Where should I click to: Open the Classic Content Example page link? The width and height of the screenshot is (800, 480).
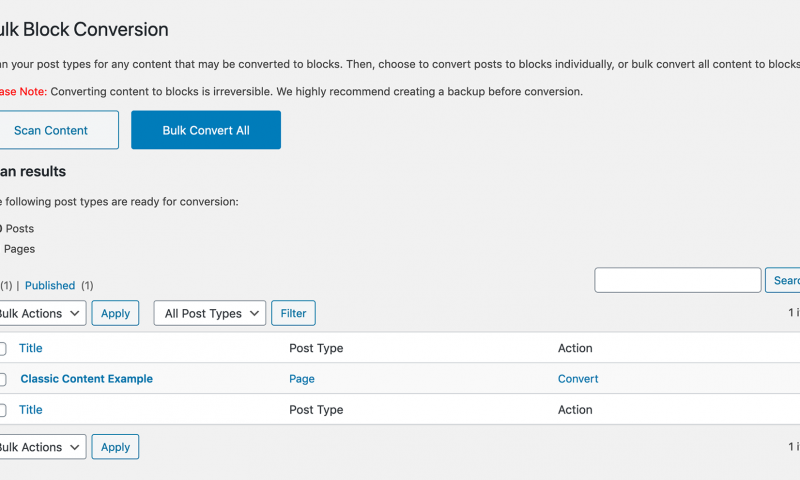[87, 379]
